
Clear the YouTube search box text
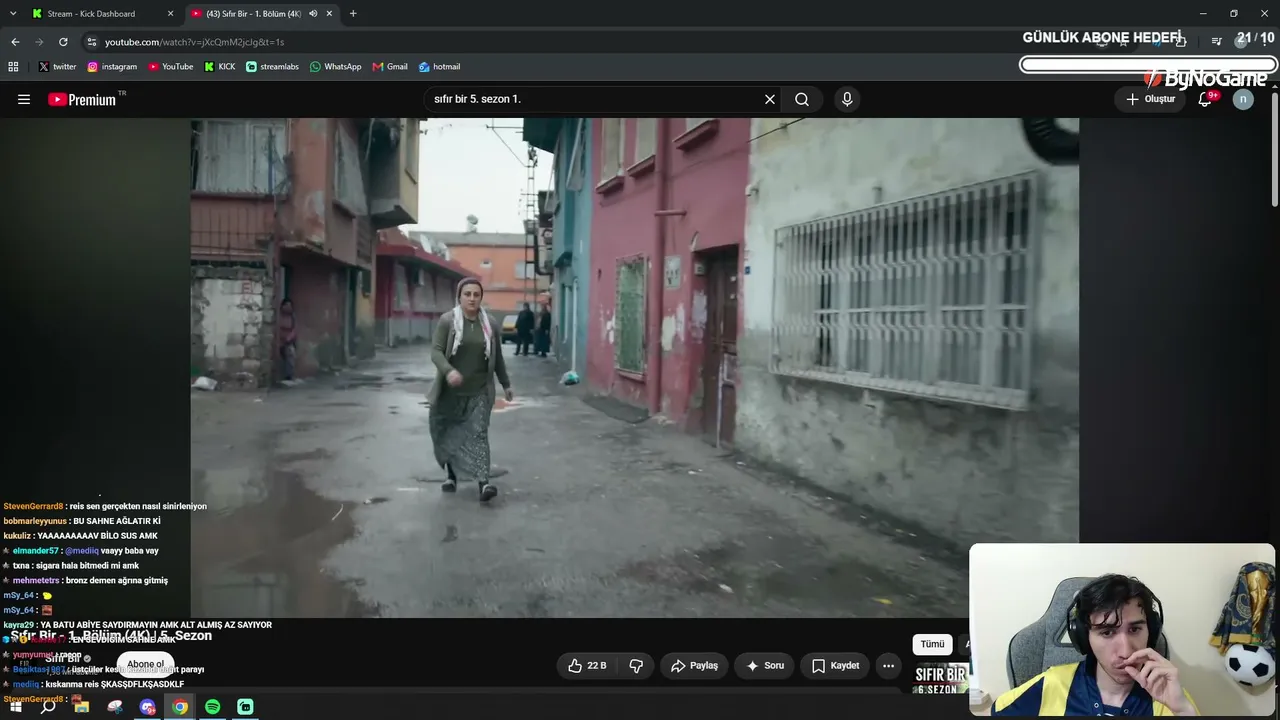pyautogui.click(x=770, y=99)
